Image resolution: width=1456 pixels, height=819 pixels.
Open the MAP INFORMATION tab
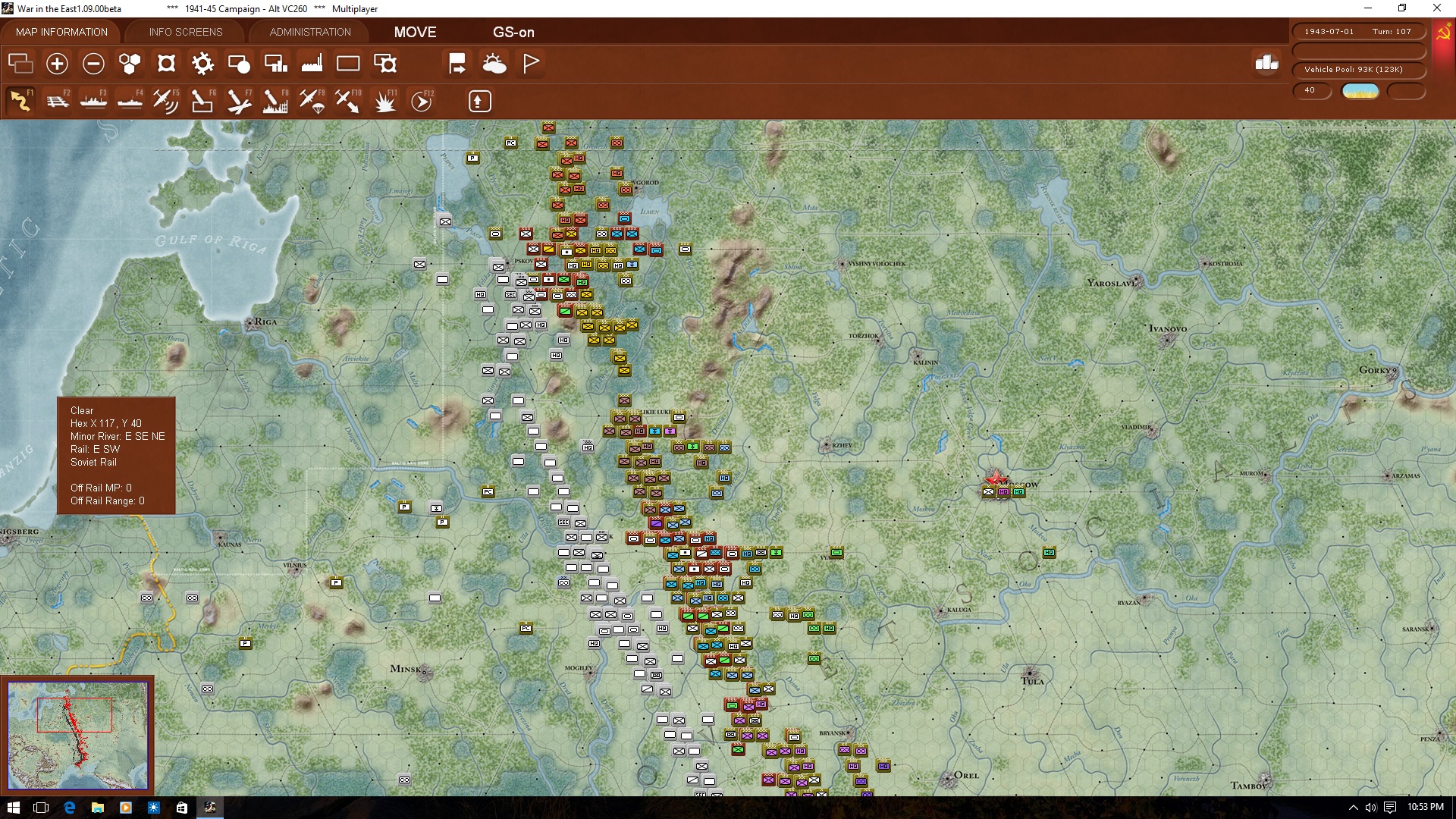61,32
